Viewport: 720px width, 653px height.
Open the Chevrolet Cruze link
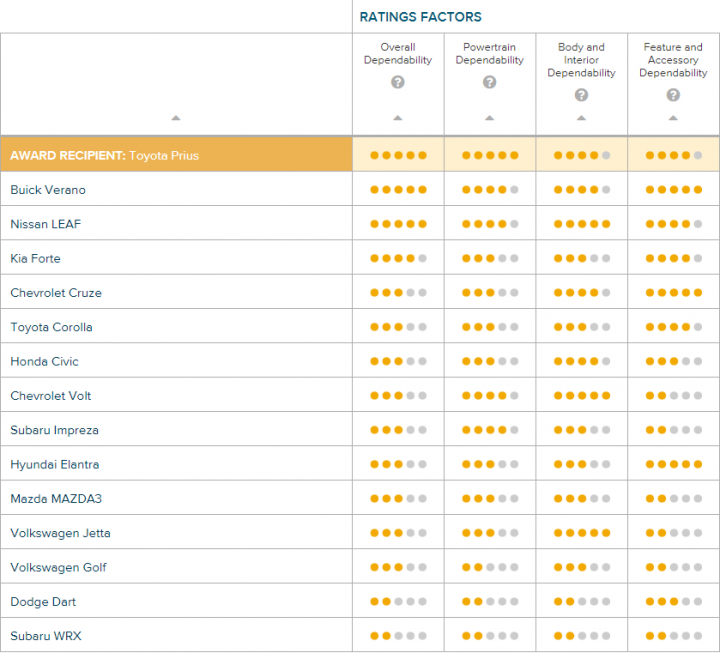pos(56,293)
